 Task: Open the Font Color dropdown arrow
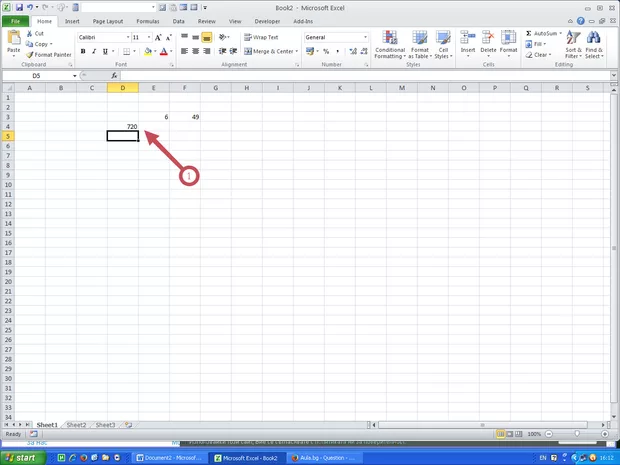point(171,51)
